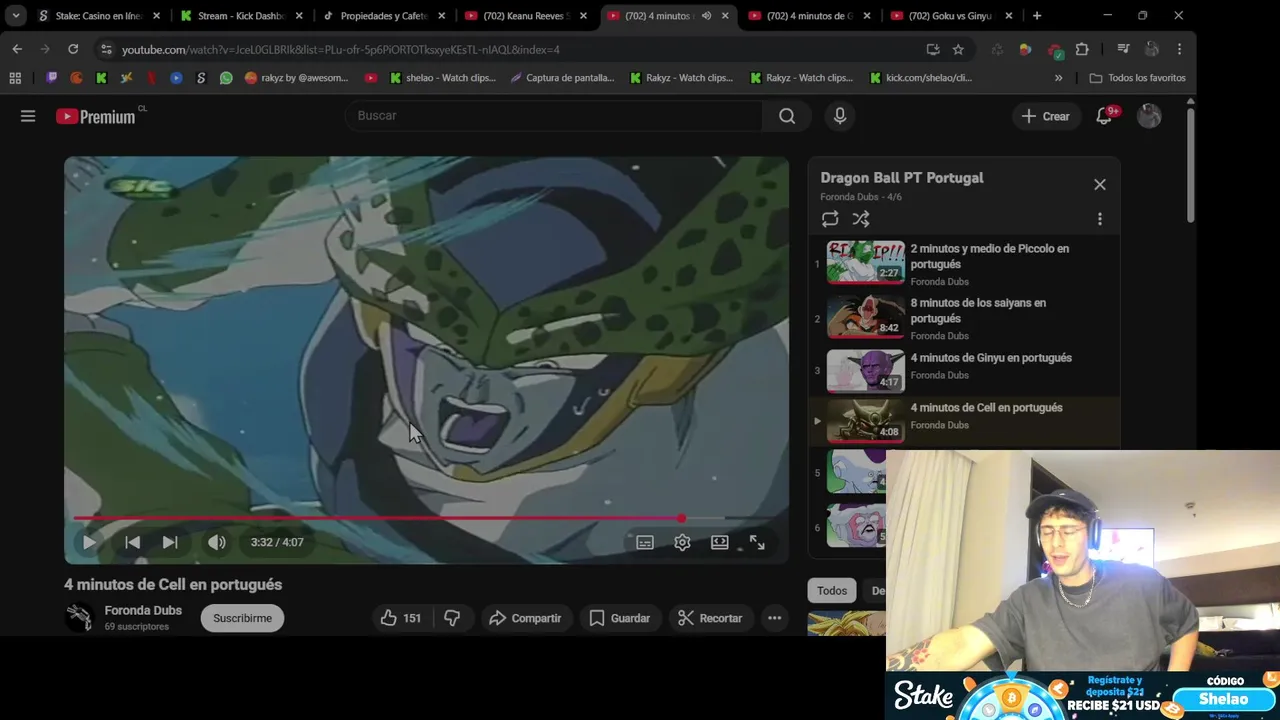The image size is (1280, 720).
Task: Open 'kick.com/shelao/cli...' bookmark
Action: click(921, 78)
